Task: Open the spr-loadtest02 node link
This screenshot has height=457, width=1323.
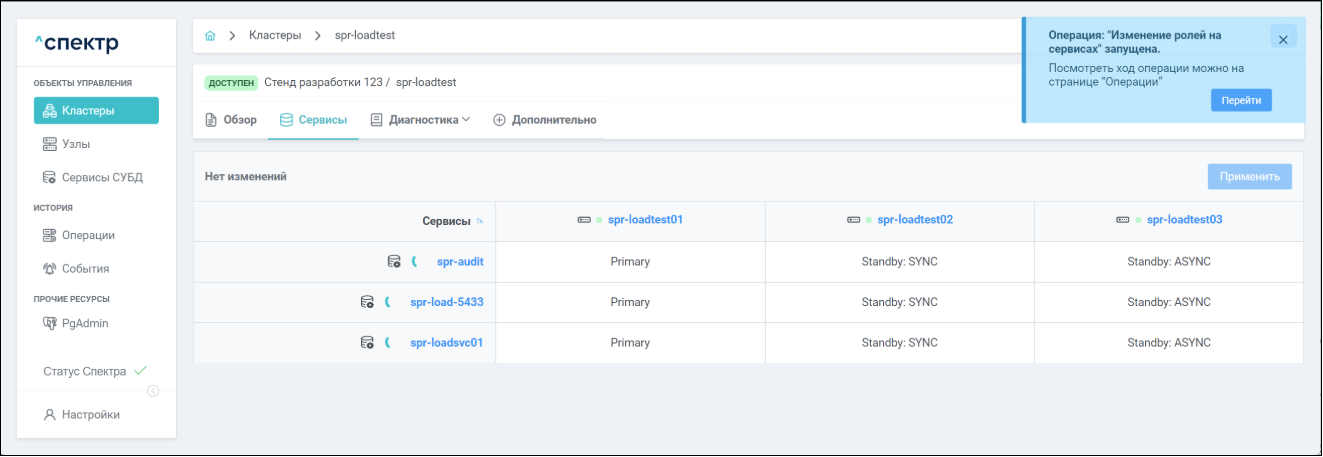Action: pos(914,220)
